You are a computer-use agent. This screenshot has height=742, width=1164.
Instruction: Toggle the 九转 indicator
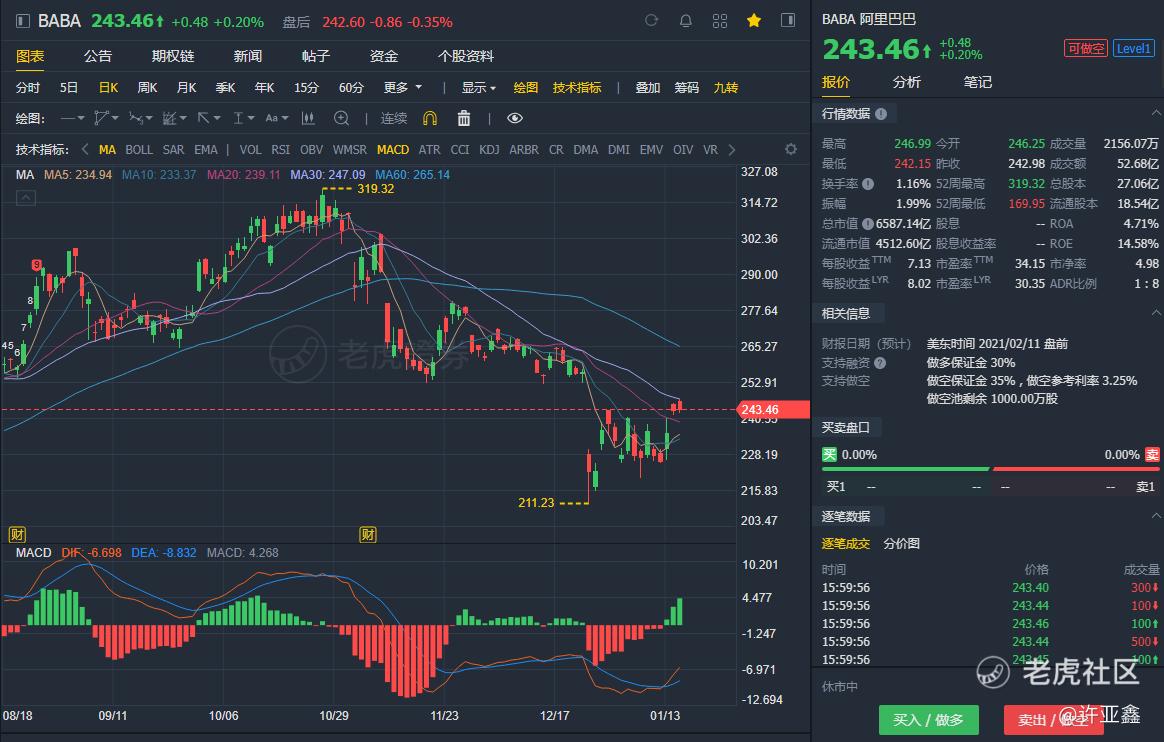(725, 88)
